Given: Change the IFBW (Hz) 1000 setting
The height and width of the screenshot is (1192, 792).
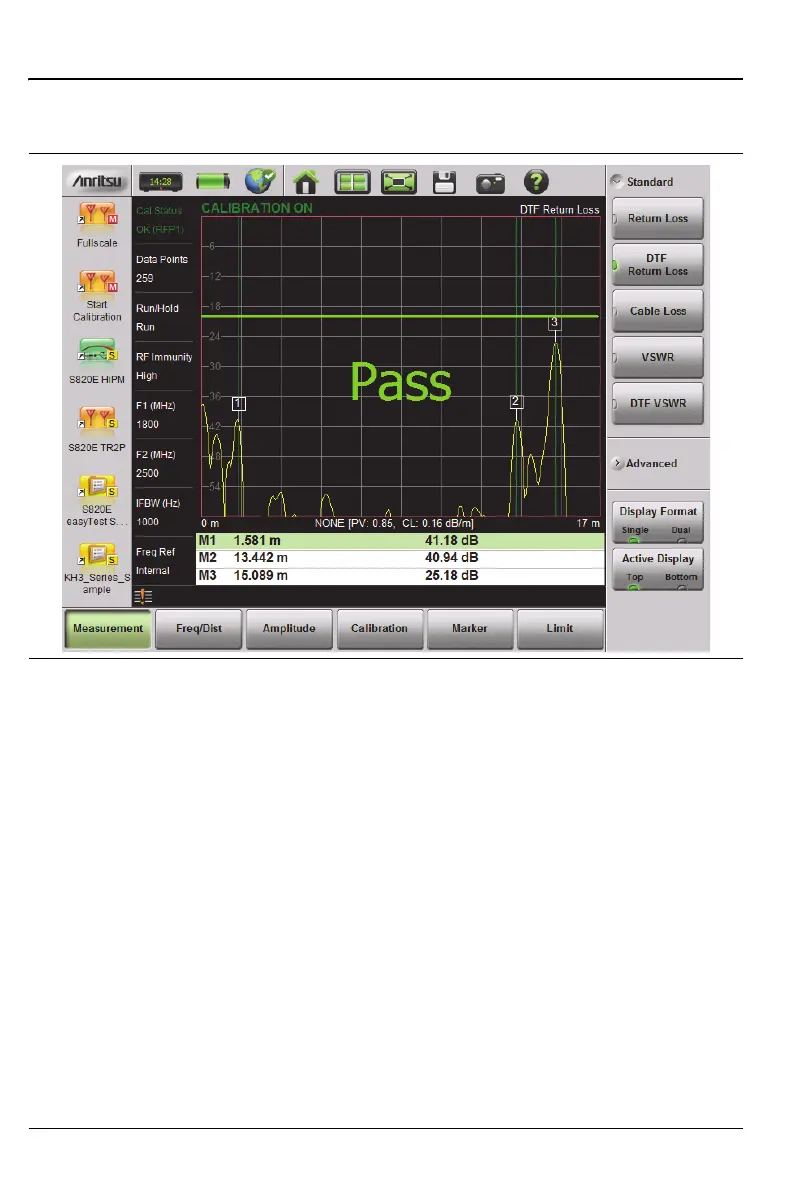Looking at the screenshot, I should [x=163, y=512].
